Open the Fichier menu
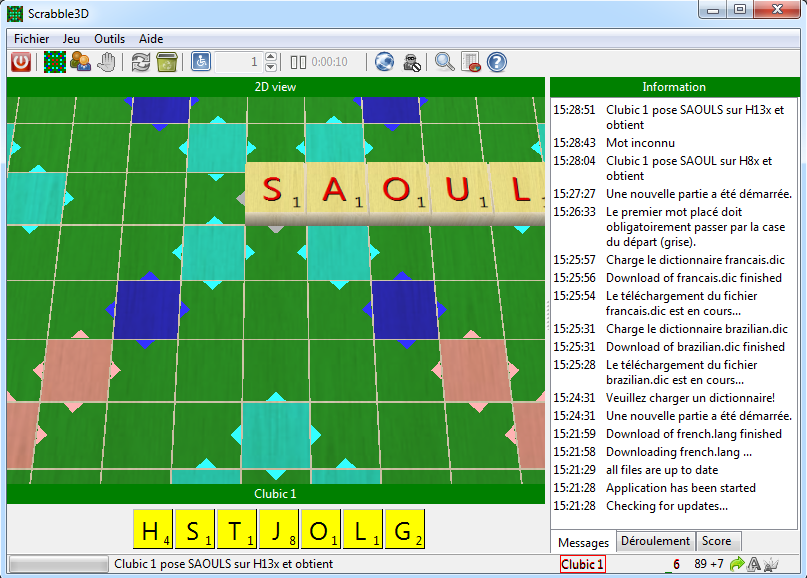Image resolution: width=807 pixels, height=578 pixels. 31,39
